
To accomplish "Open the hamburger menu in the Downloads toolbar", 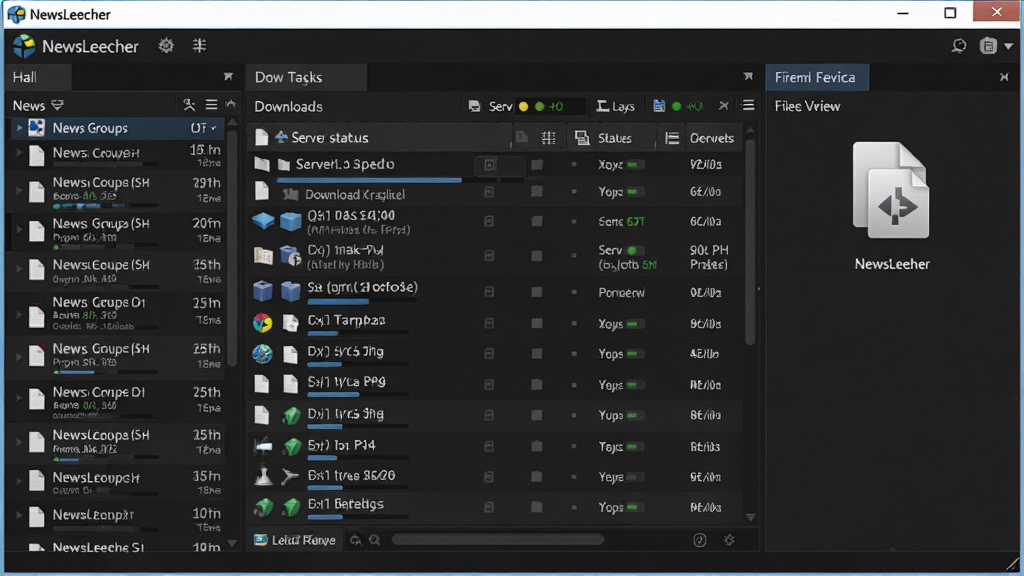I will click(x=748, y=105).
